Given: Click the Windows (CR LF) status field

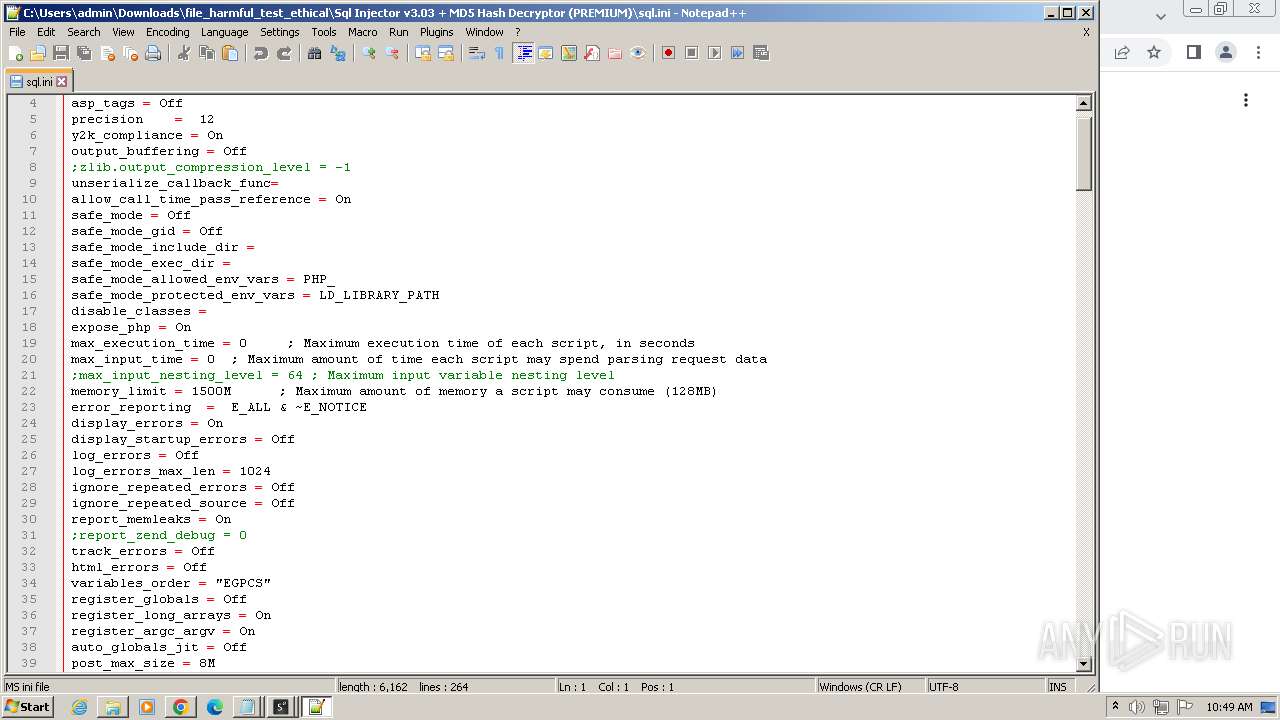Looking at the screenshot, I should 870,687.
